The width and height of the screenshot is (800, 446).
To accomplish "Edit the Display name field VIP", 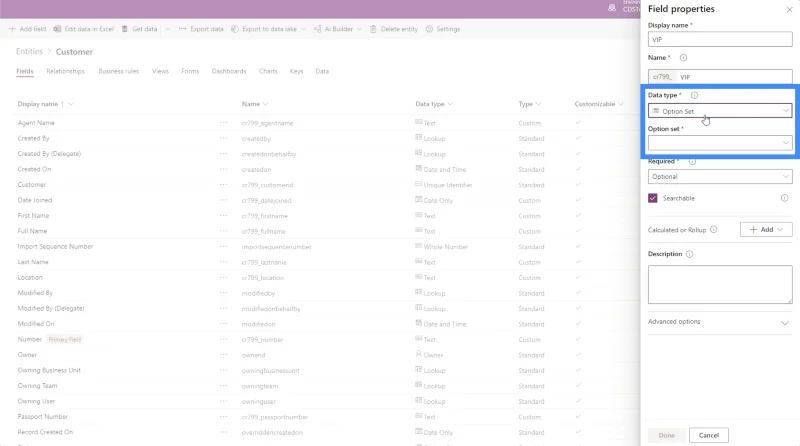I will [x=720, y=39].
